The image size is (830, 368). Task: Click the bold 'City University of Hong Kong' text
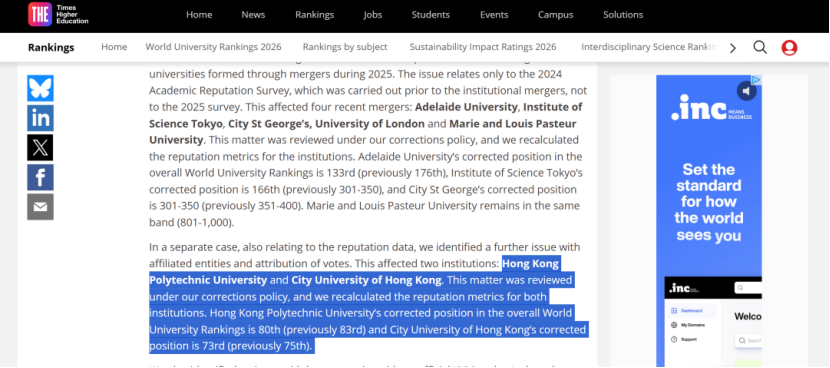click(x=366, y=280)
